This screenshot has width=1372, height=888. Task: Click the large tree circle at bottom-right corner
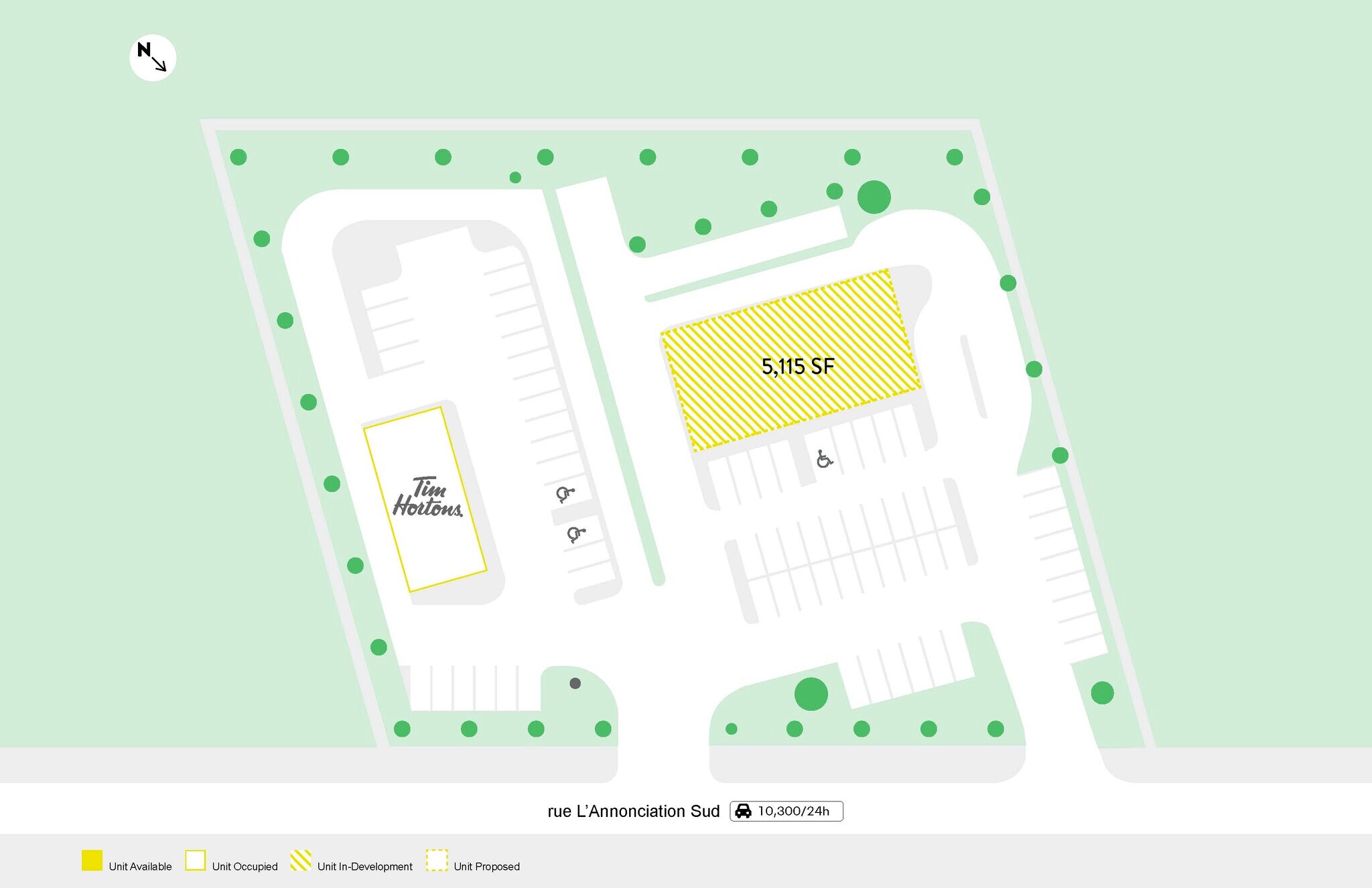tap(1102, 692)
